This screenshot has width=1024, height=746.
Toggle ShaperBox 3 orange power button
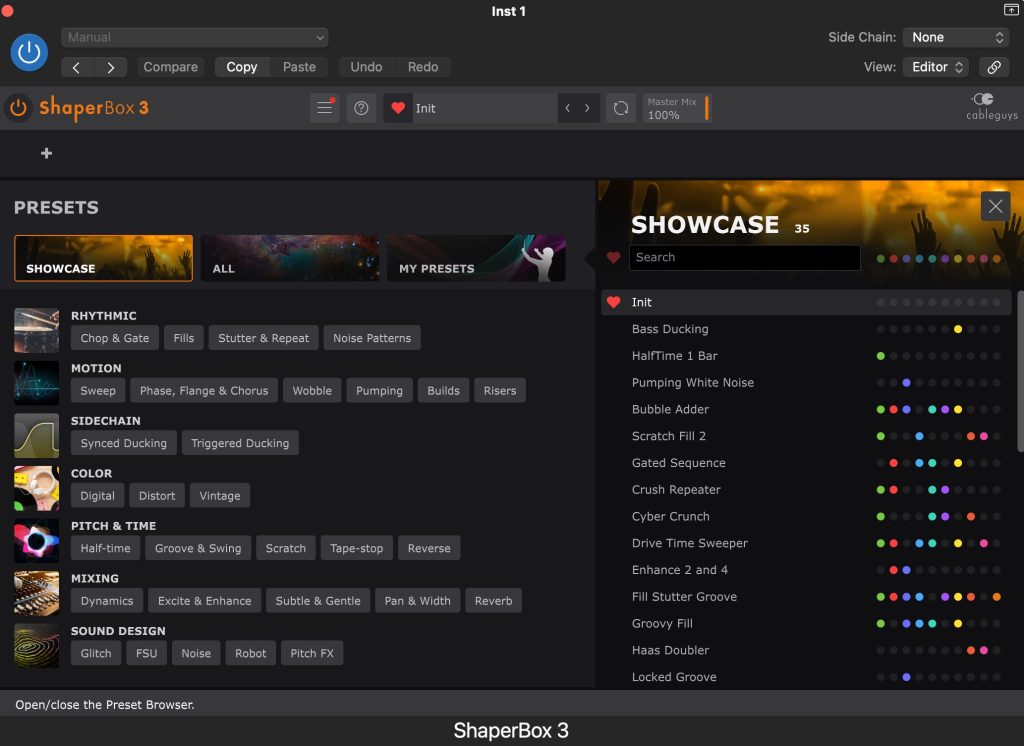coord(18,108)
